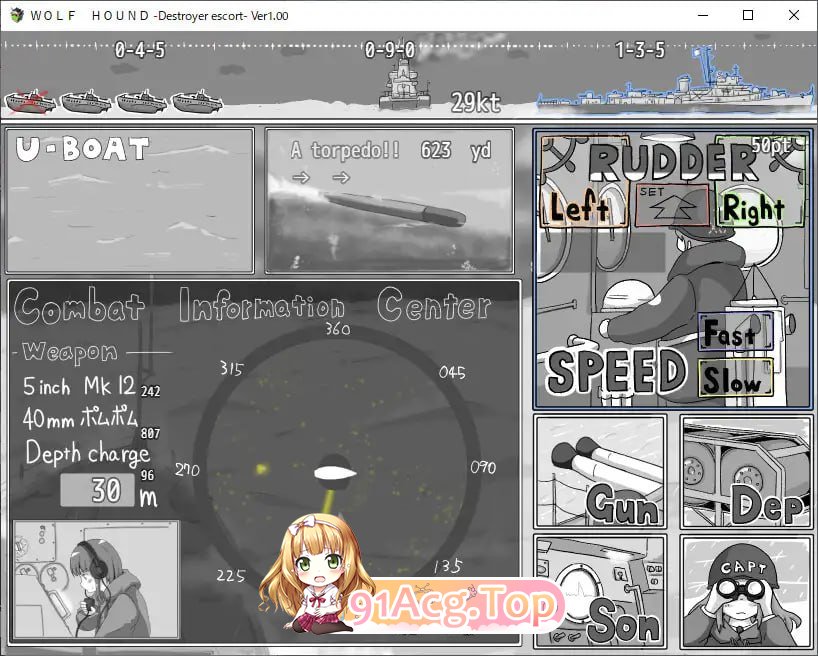The height and width of the screenshot is (656, 818).
Task: Select the Son sonar panel
Action: (599, 590)
